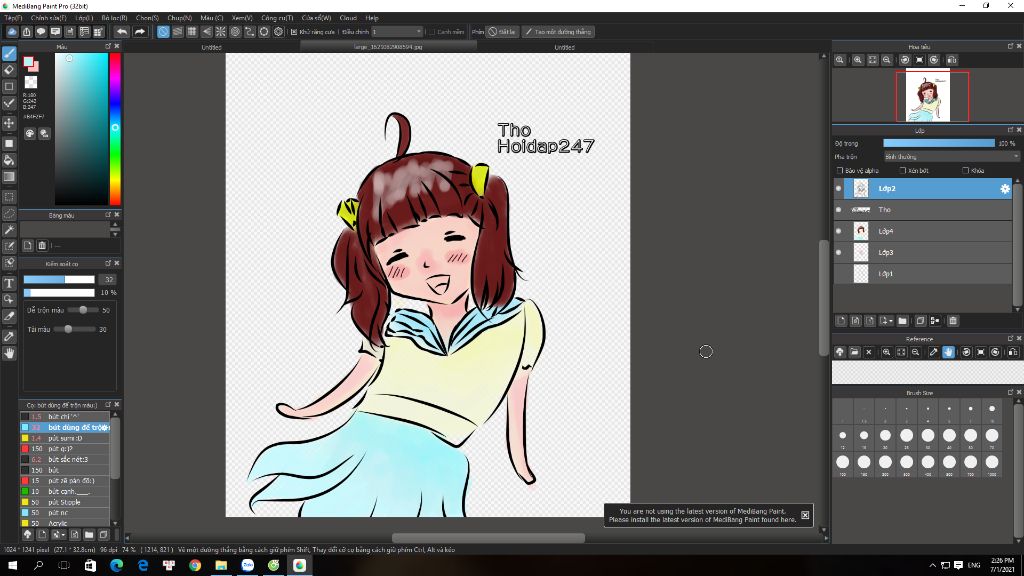
Task: Open the Pha trộn blend mode dropdown
Action: coord(951,157)
